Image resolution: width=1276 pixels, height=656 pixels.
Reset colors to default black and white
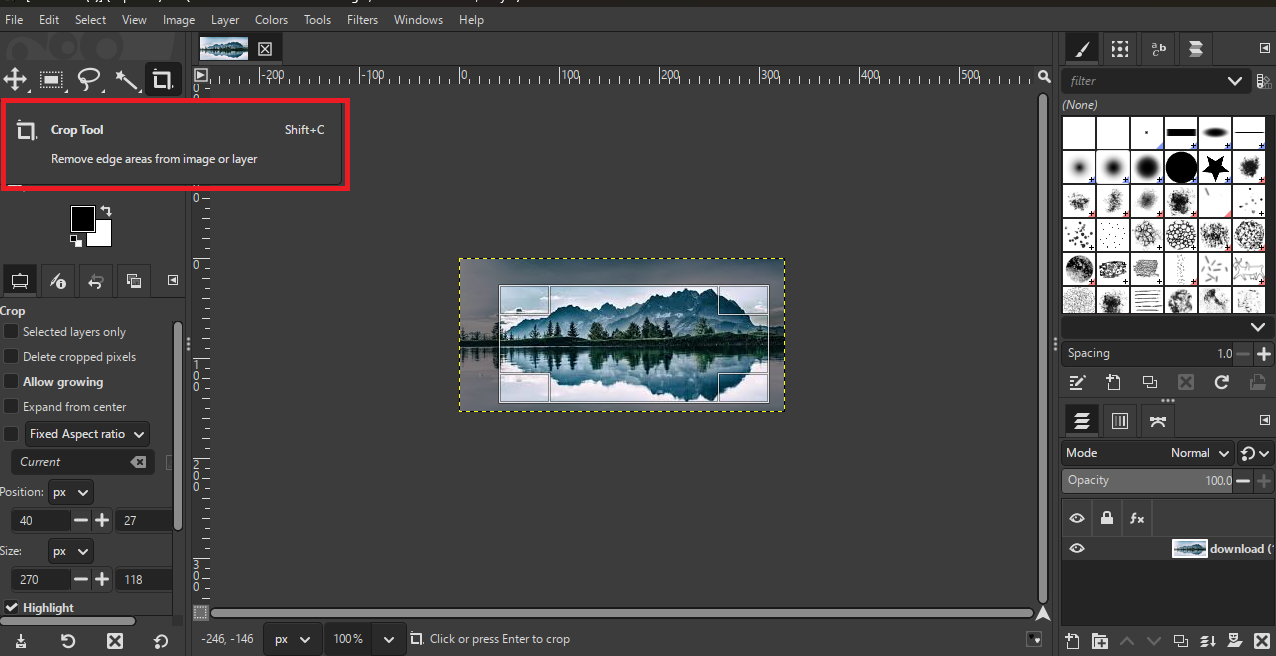(76, 240)
